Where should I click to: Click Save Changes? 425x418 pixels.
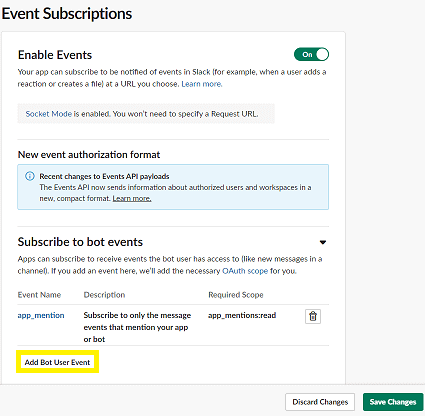pos(393,402)
